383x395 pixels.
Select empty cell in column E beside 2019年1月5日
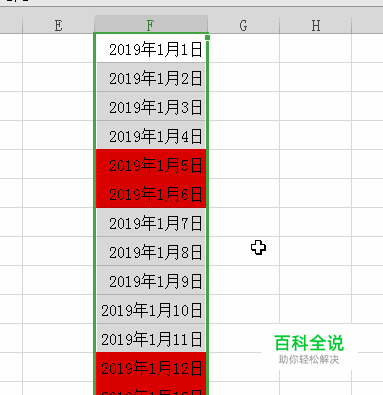pos(58,164)
